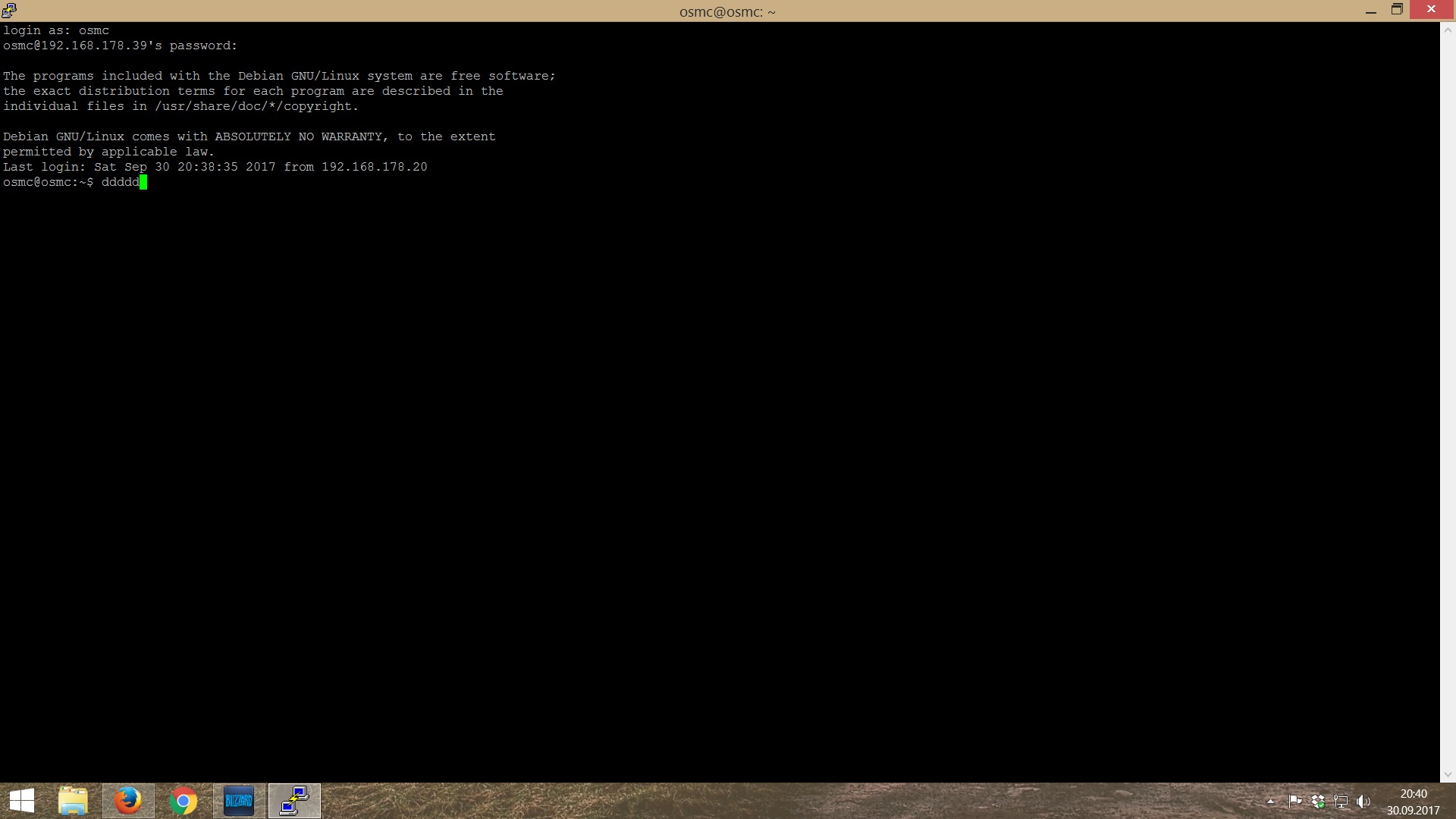Click the 'osmc@192.168.178.39's password:' line
The image size is (1456, 819).
[x=120, y=45]
